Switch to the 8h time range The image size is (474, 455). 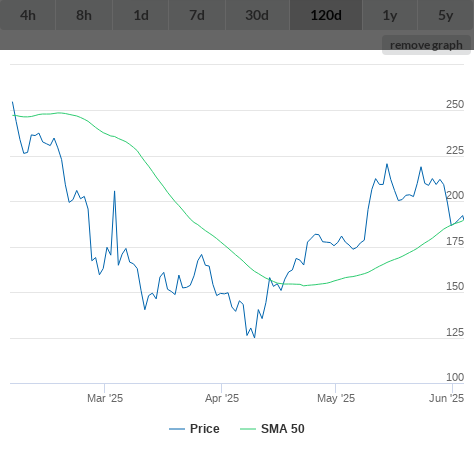(x=84, y=15)
